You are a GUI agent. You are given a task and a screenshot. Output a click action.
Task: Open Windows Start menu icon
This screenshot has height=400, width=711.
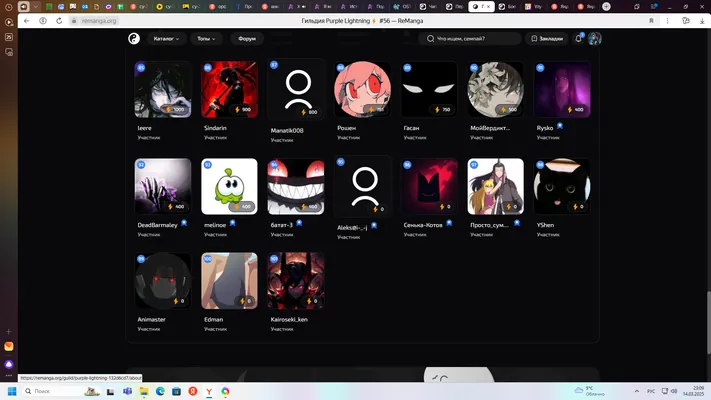[x=12, y=391]
